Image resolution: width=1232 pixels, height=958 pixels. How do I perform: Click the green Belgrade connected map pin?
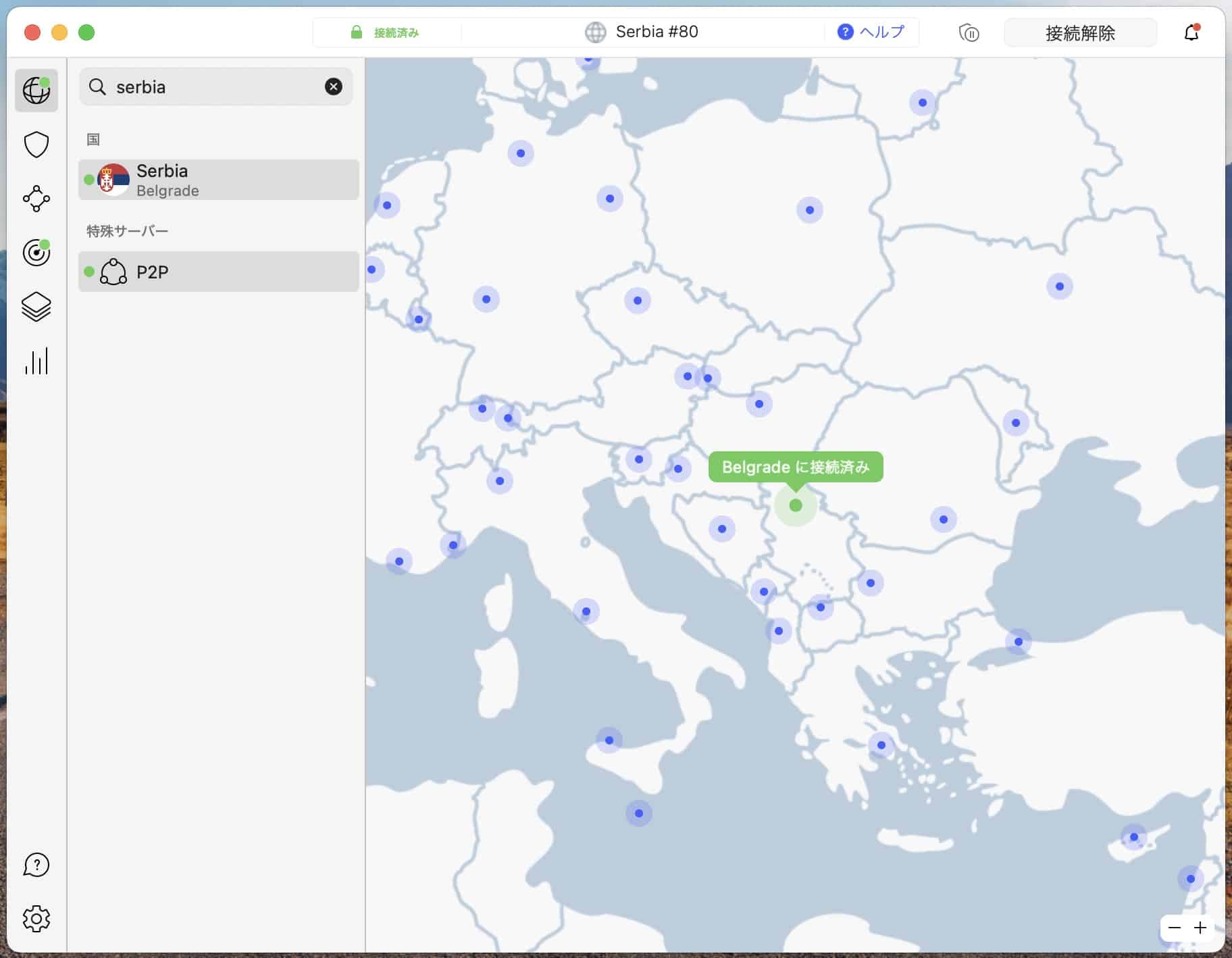point(796,505)
